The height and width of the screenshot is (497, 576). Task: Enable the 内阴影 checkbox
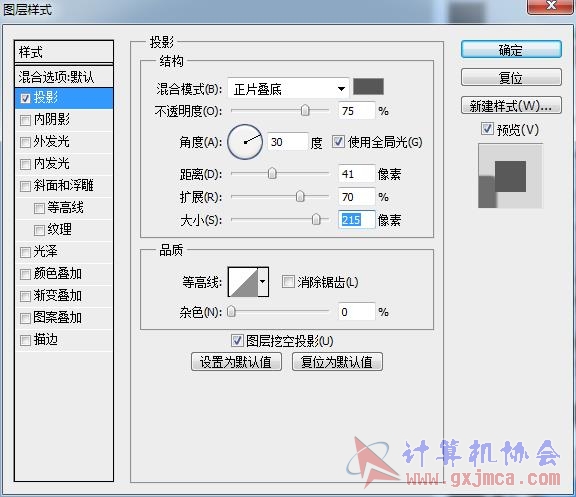point(25,120)
